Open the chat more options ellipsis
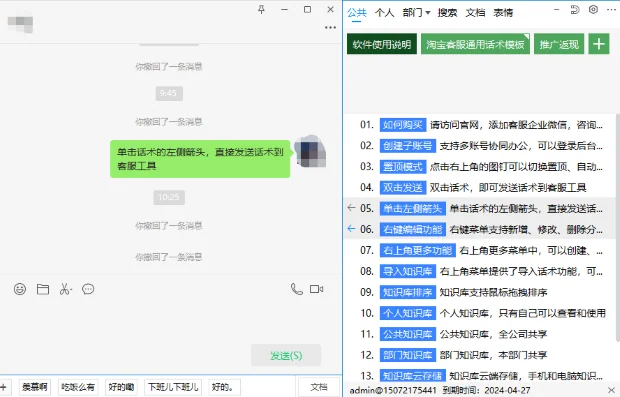This screenshot has width=620, height=397. tap(330, 28)
